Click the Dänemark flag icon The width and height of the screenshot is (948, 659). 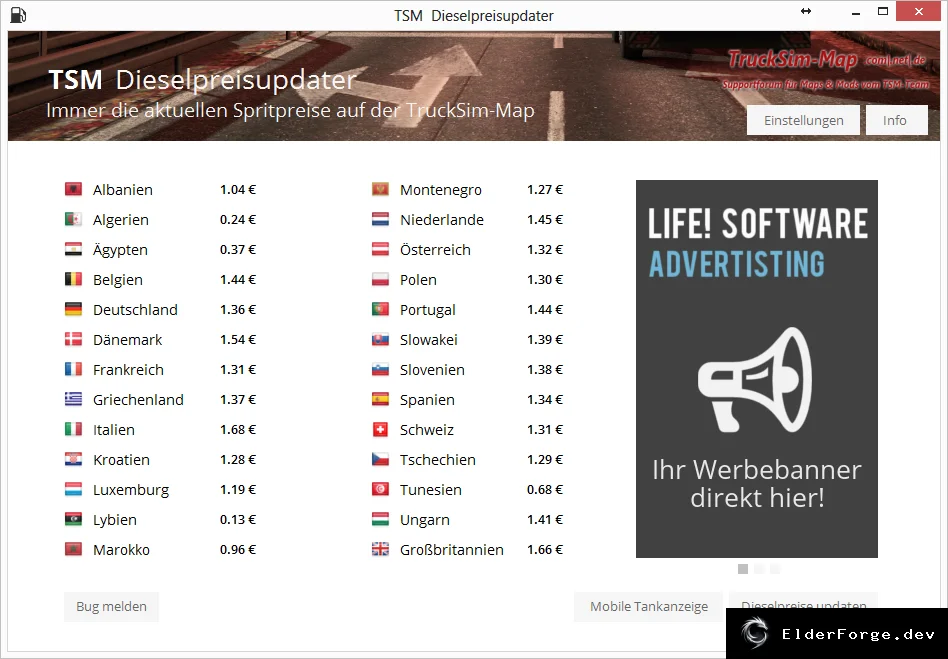pos(73,339)
